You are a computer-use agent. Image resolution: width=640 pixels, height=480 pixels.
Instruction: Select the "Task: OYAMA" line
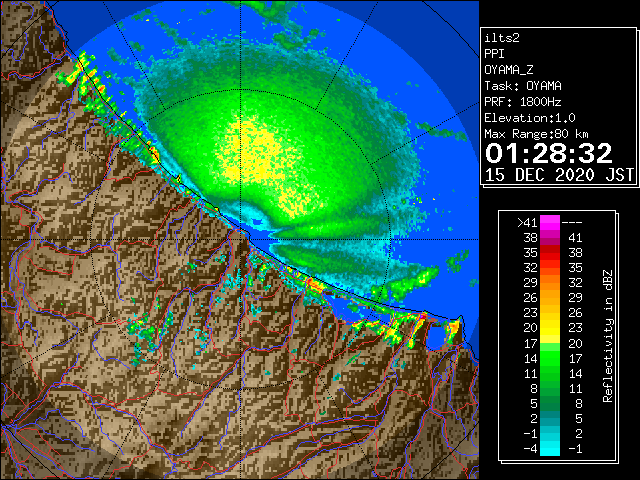click(523, 86)
